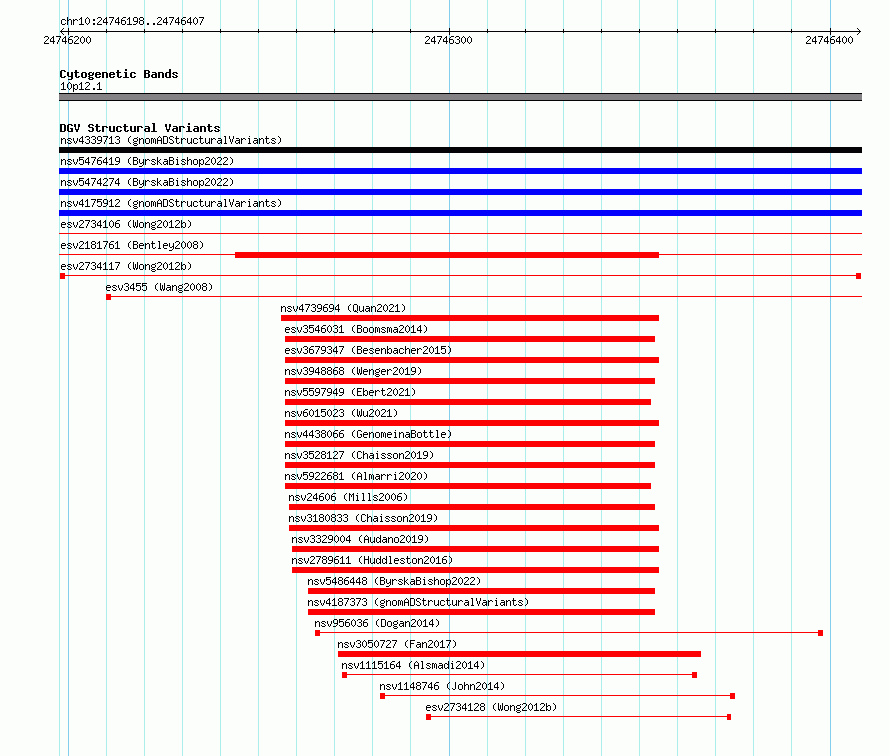
Task: Click the red bar of nsv3050727 Fan2017
Action: pyautogui.click(x=519, y=654)
